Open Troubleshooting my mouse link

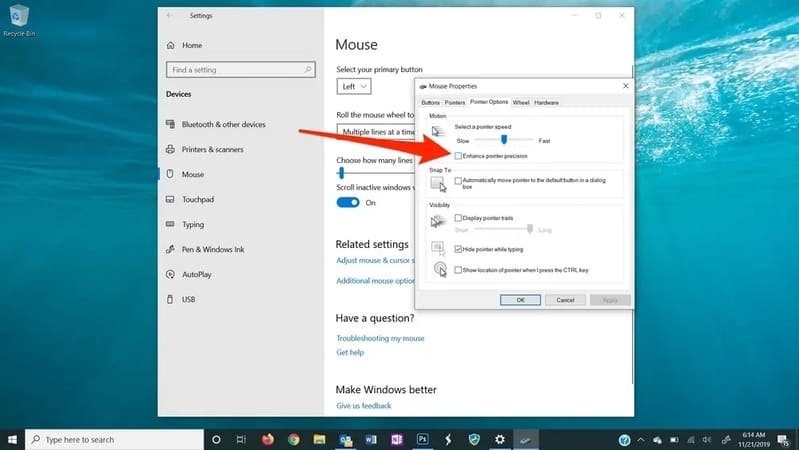[380, 338]
